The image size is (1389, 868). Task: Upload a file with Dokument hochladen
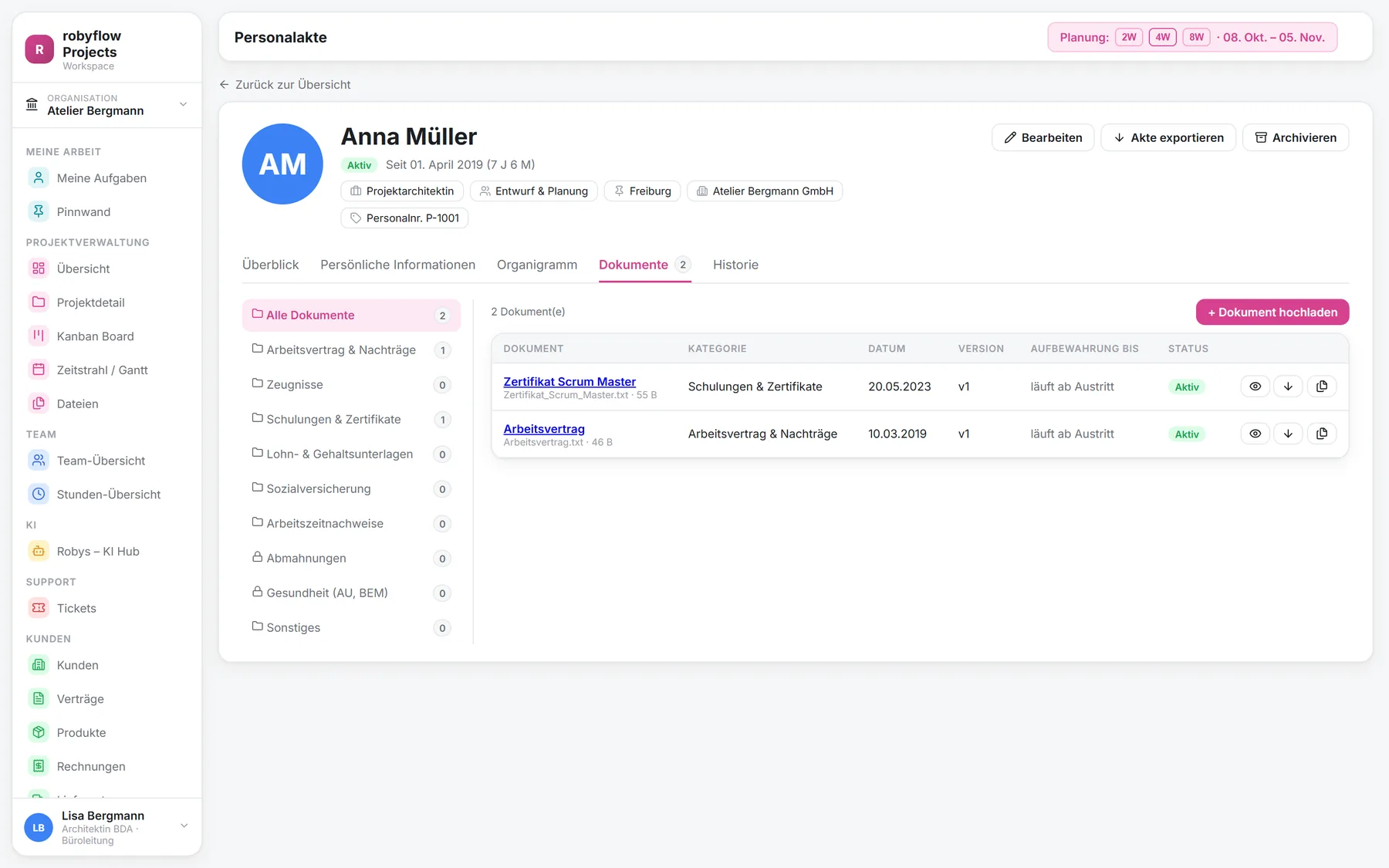1272,312
